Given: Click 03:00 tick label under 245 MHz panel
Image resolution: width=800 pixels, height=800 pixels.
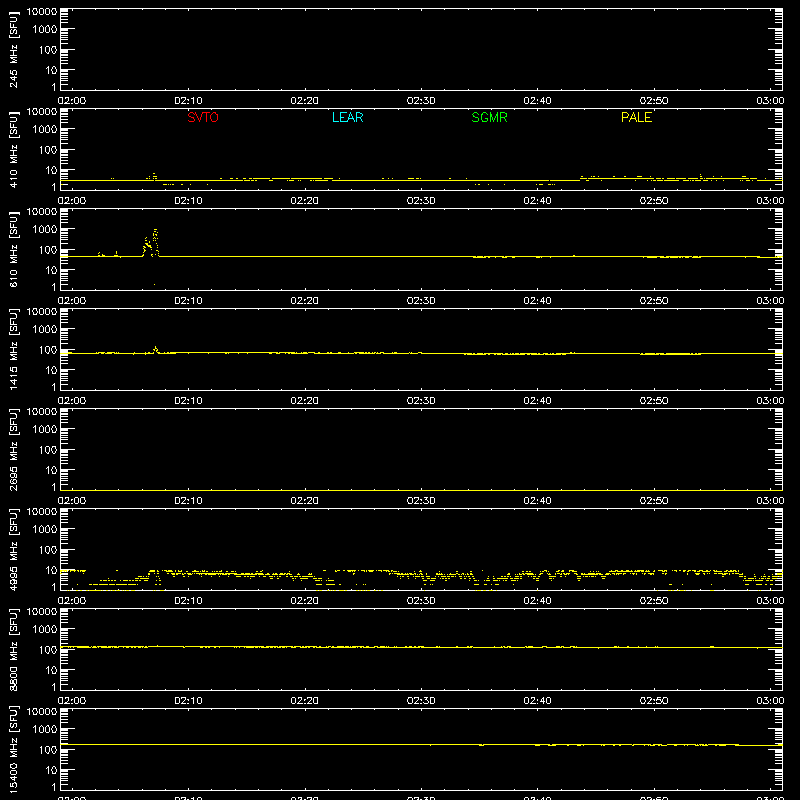Looking at the screenshot, I should 770,101.
